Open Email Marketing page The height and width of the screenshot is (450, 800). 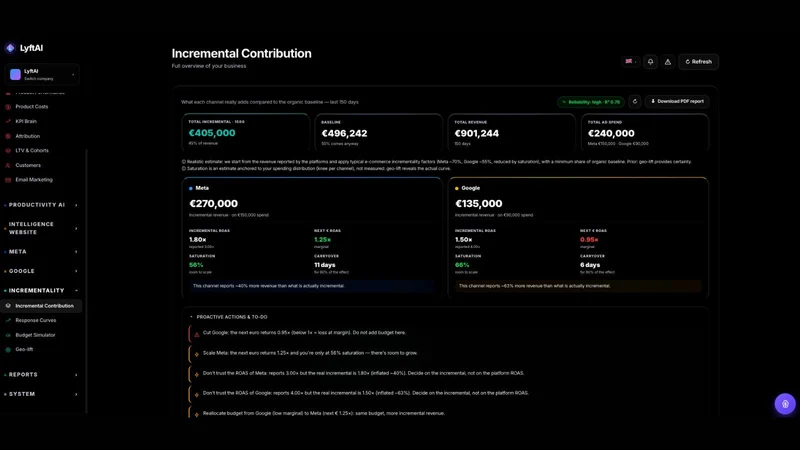pos(34,180)
